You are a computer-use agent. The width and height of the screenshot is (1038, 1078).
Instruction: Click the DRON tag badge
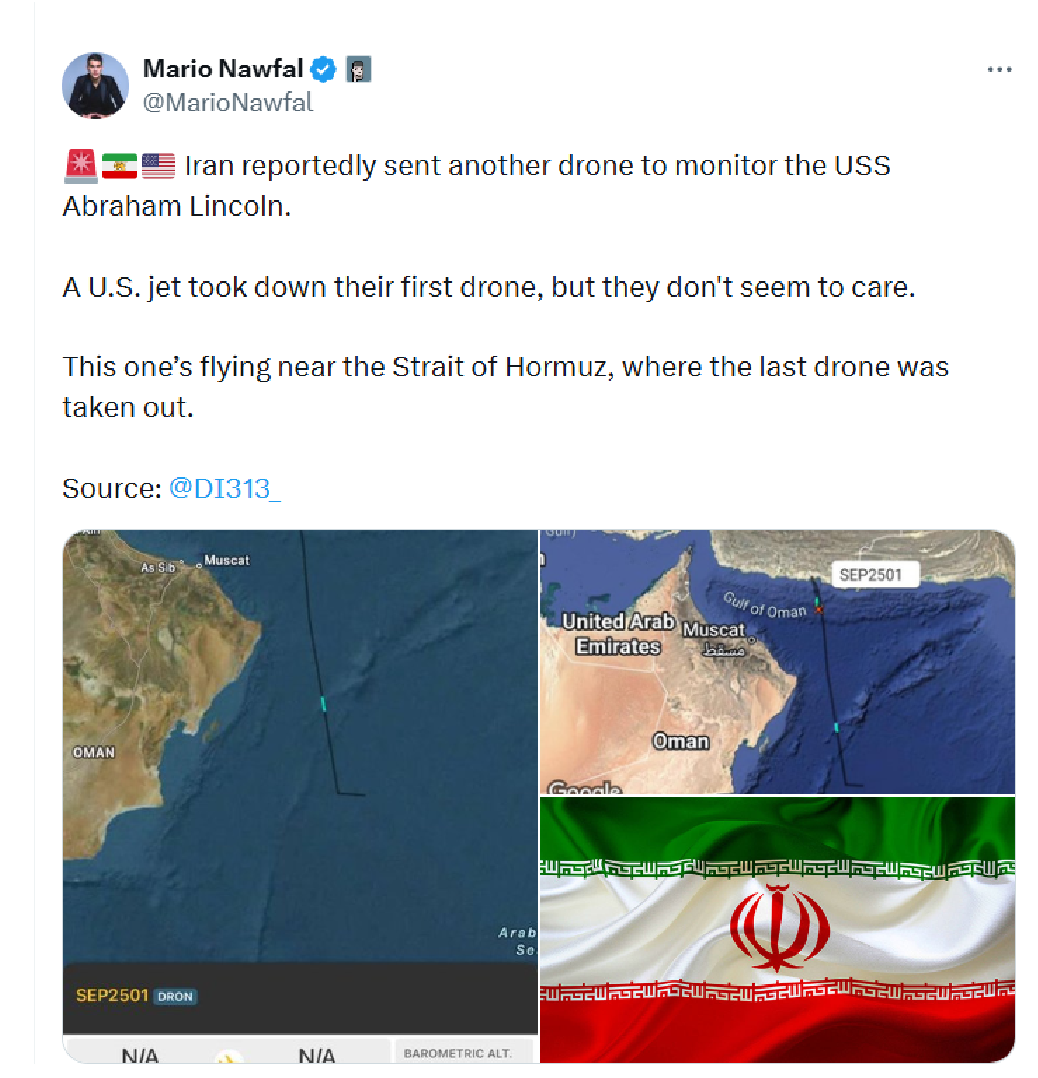coord(175,997)
